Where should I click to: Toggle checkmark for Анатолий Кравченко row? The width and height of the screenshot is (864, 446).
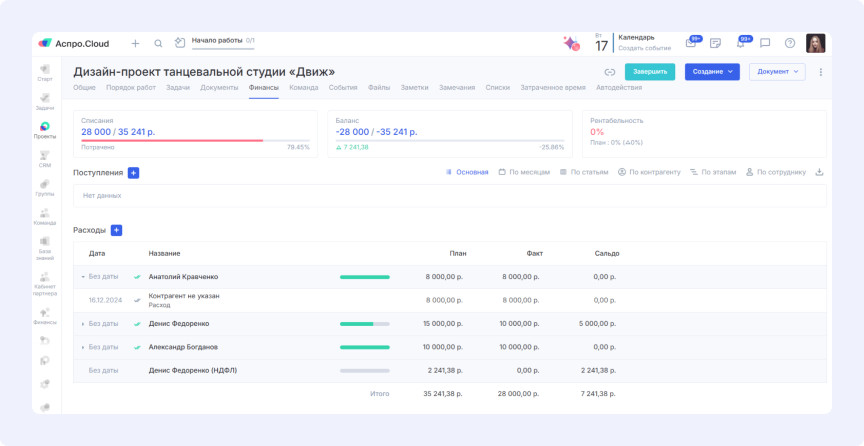(137, 276)
